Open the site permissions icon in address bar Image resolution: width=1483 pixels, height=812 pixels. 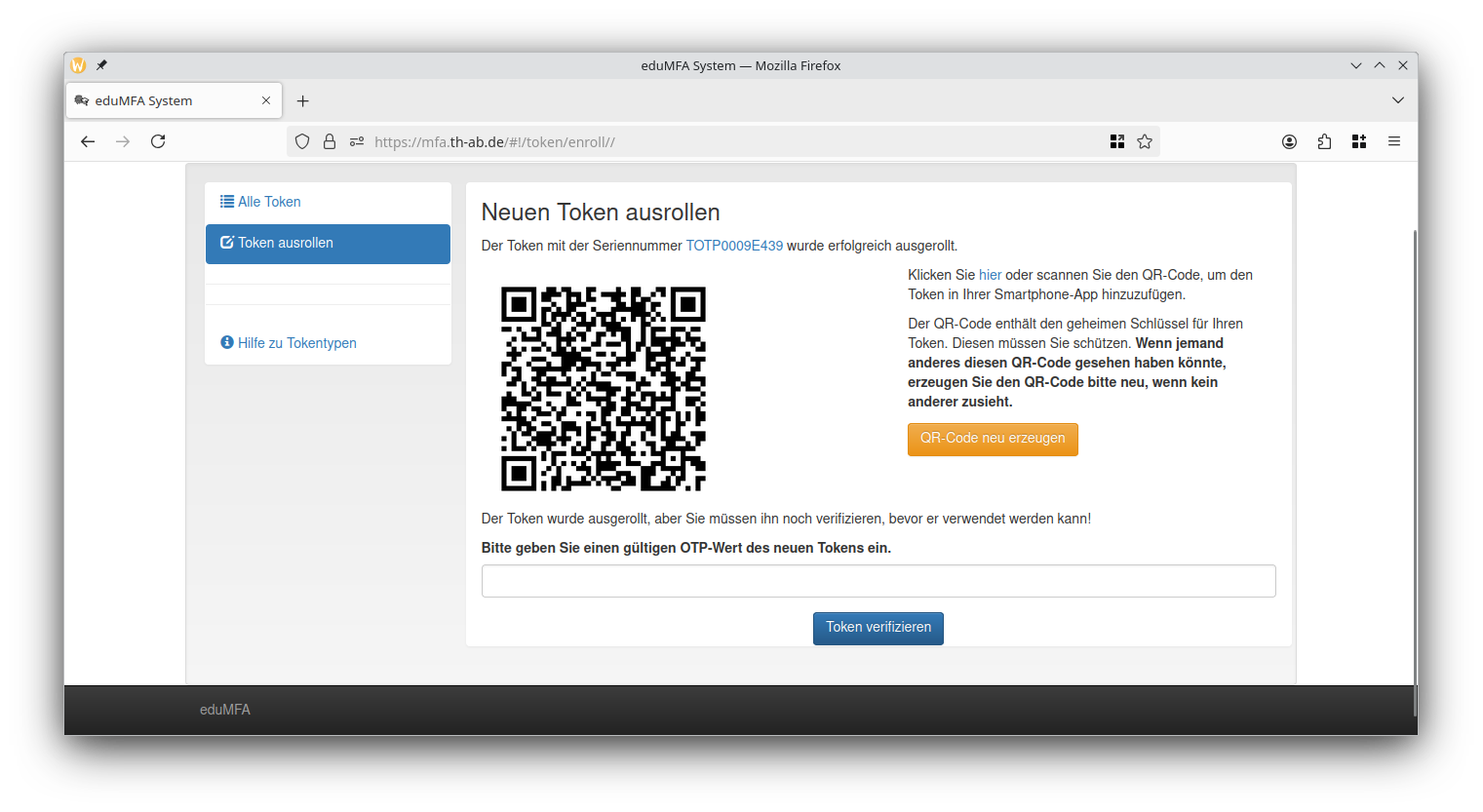click(x=357, y=141)
